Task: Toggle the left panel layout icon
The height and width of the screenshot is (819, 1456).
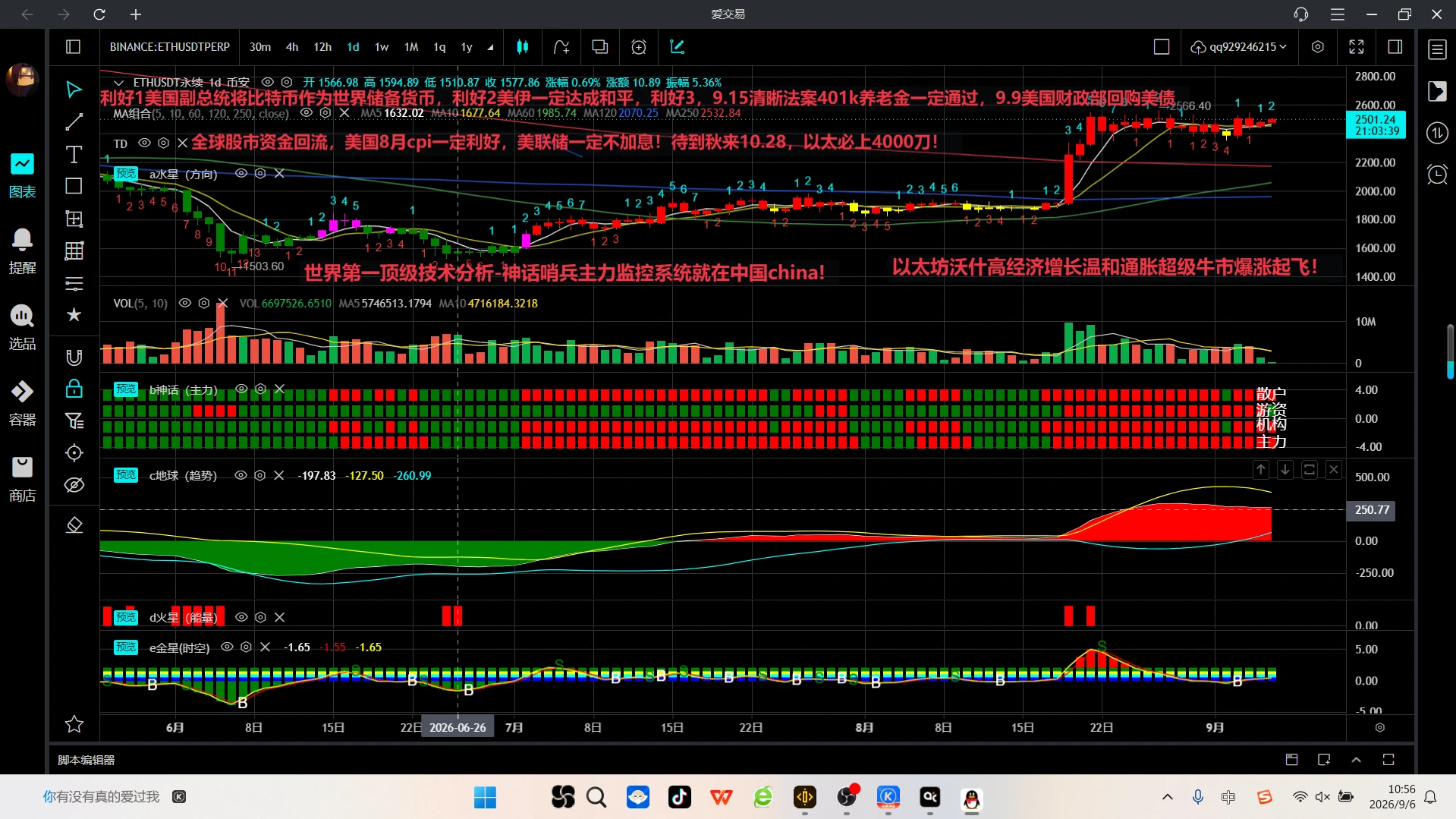Action: point(74,47)
